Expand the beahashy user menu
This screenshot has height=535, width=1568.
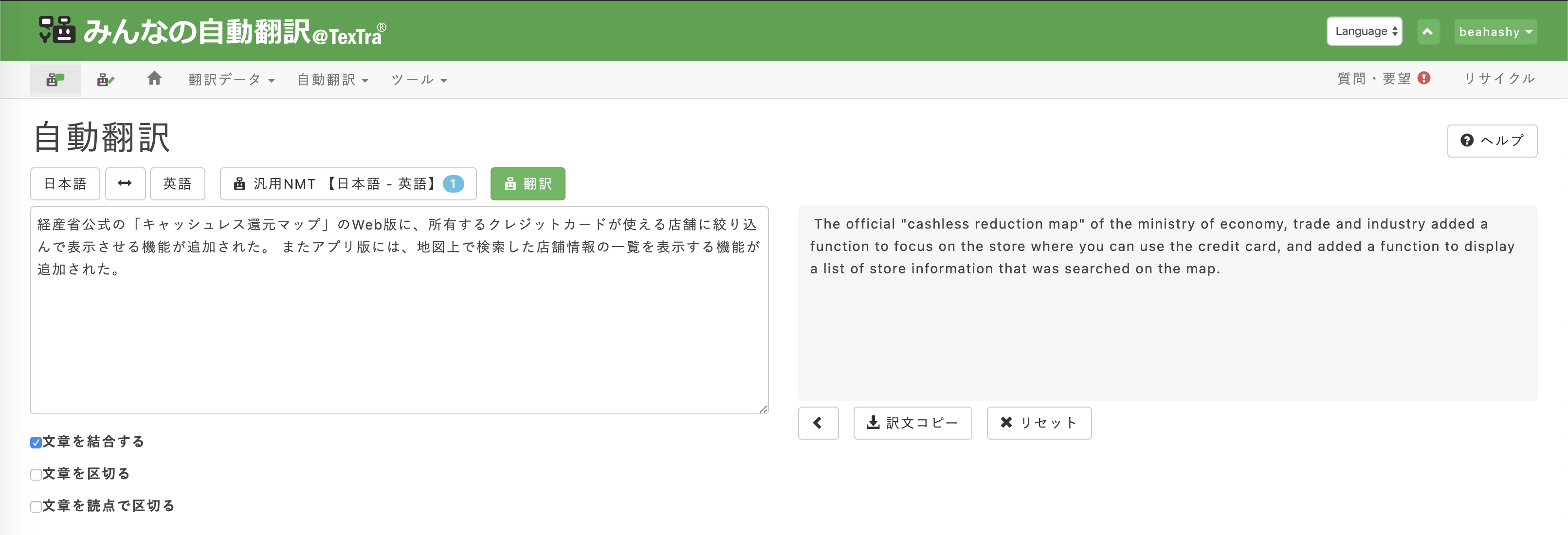1495,32
